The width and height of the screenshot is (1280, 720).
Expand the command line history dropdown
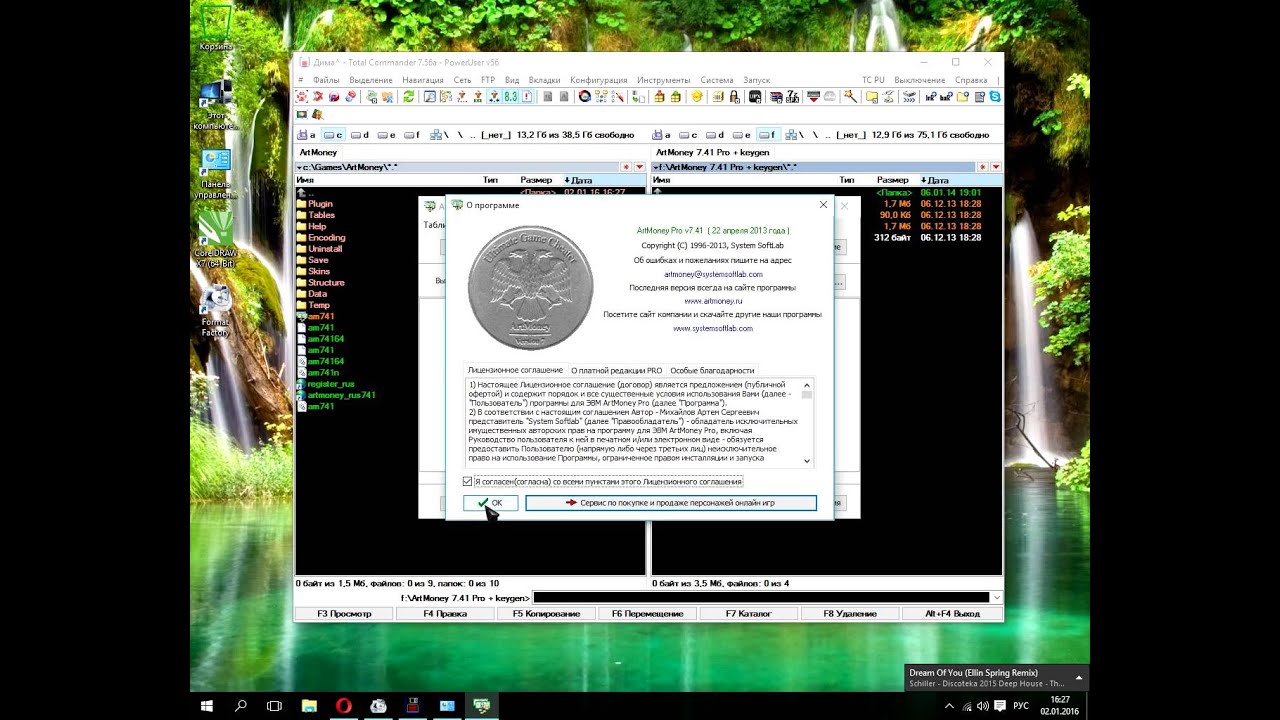click(x=995, y=598)
